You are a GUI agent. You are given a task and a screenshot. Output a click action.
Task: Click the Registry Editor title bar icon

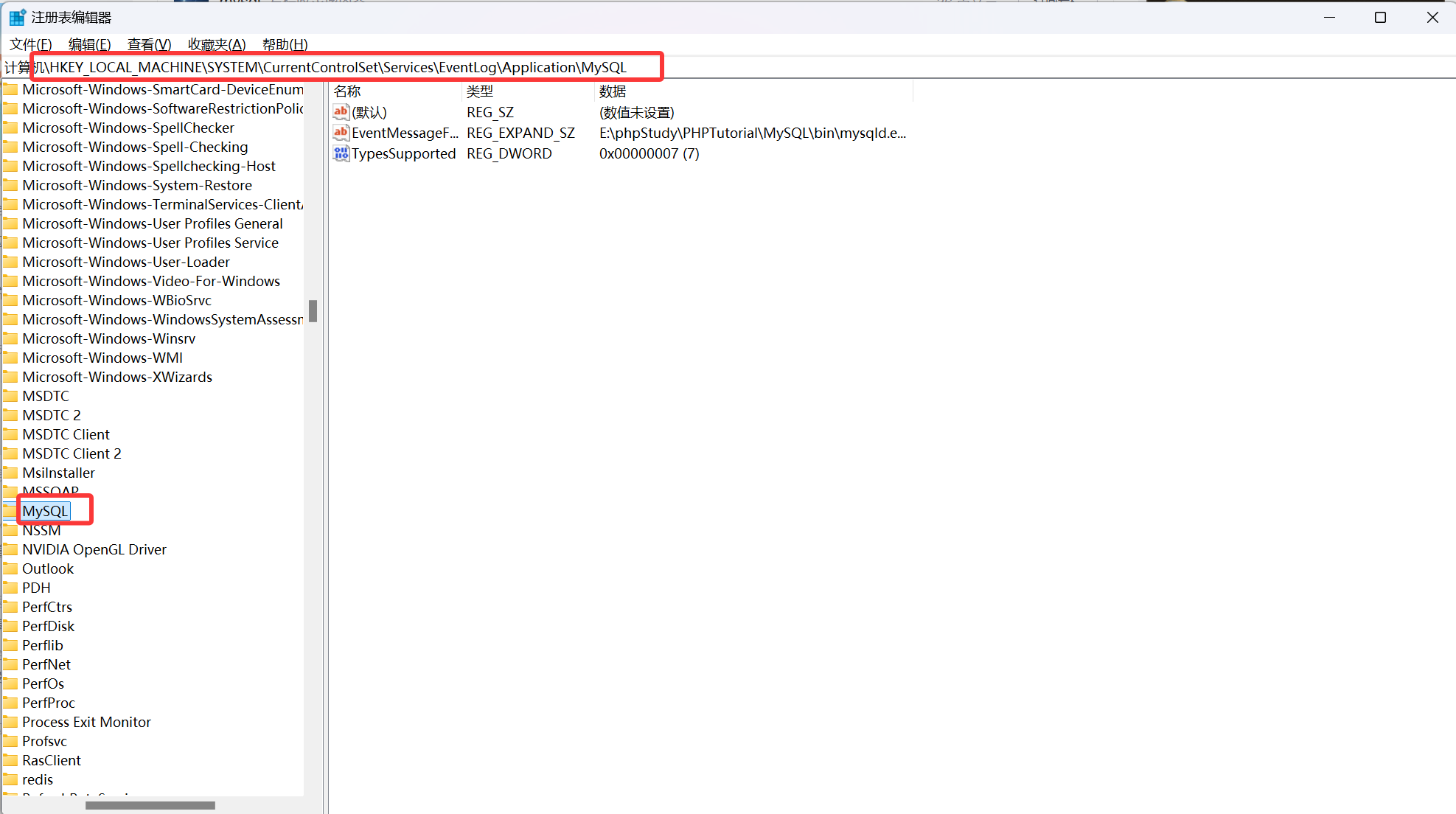(x=16, y=16)
